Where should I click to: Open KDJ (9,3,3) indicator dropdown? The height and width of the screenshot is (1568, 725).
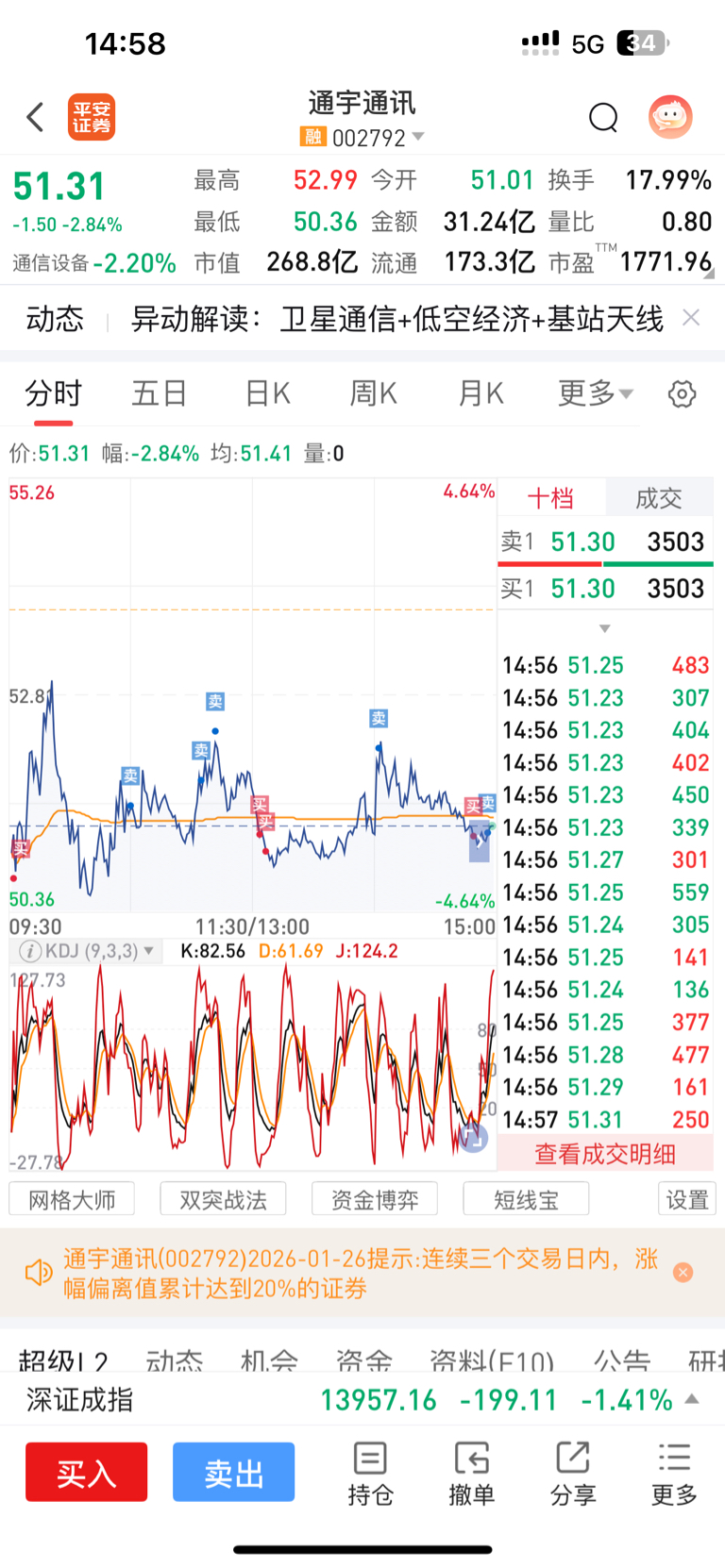[148, 951]
